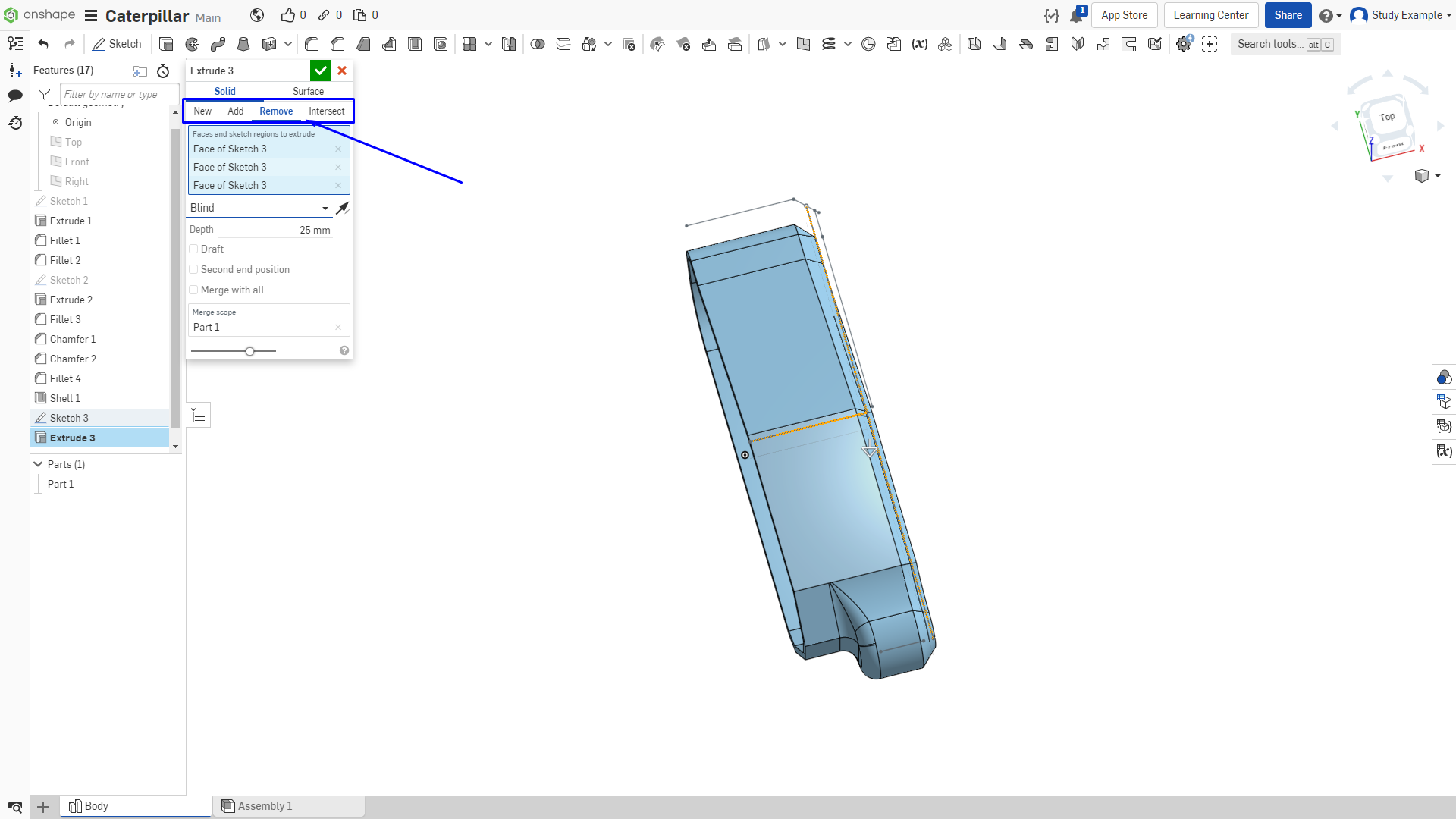Viewport: 1456px width, 819px height.
Task: Open the Blind end type dropdown
Action: pos(259,208)
